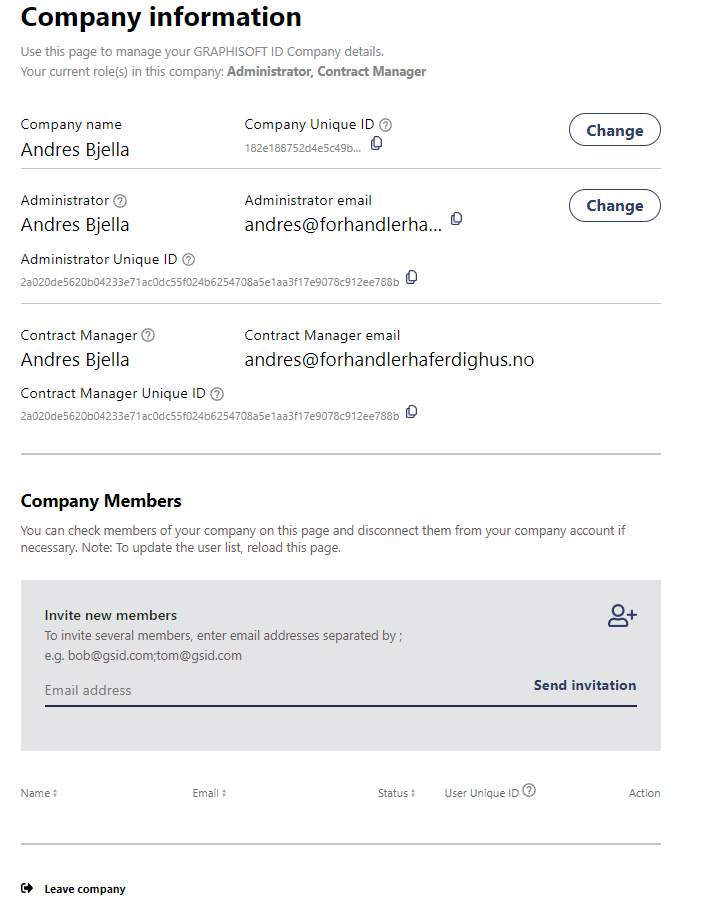Open help for Company Unique ID

click(386, 125)
